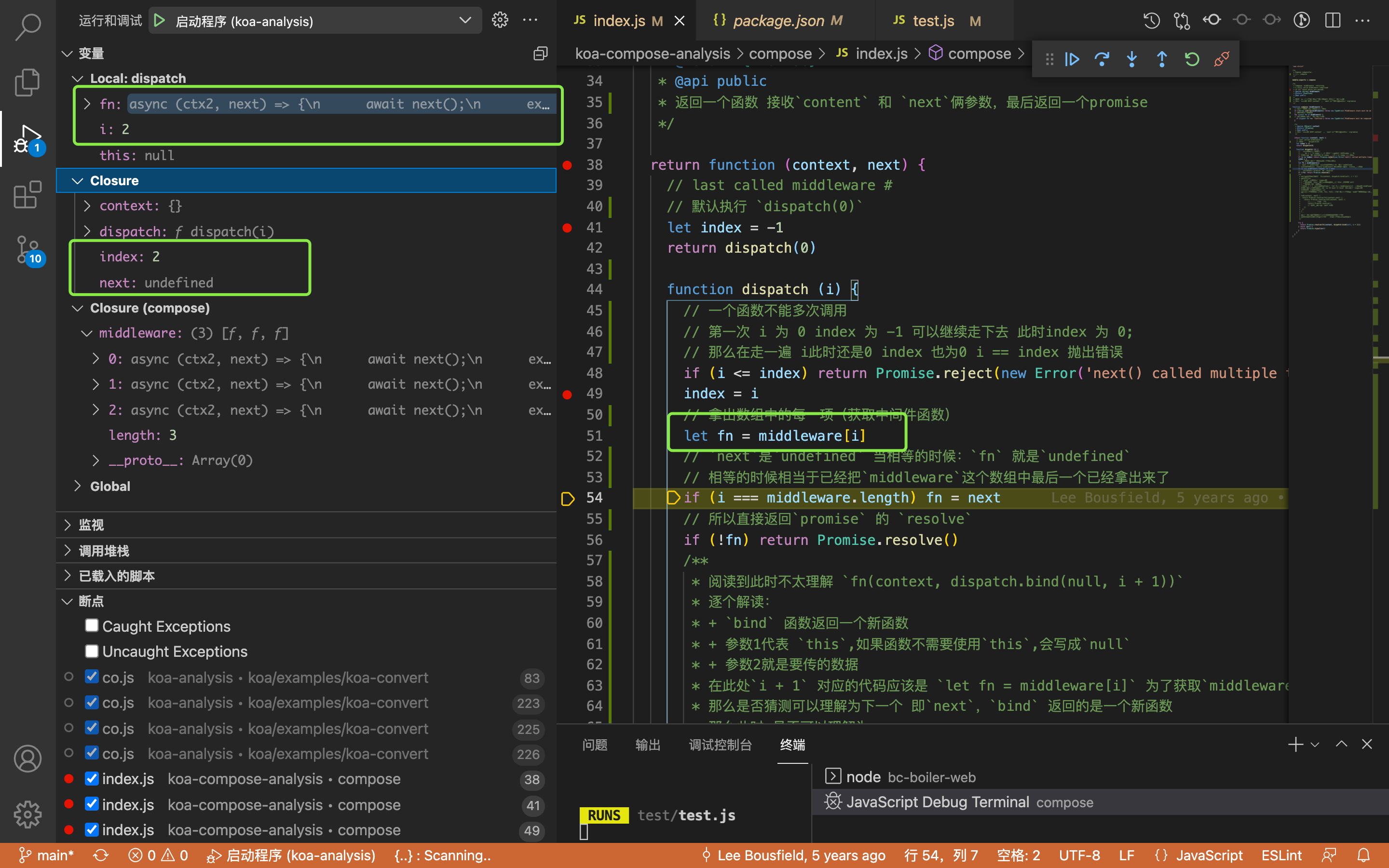Switch to the test.js tab

[x=943, y=21]
